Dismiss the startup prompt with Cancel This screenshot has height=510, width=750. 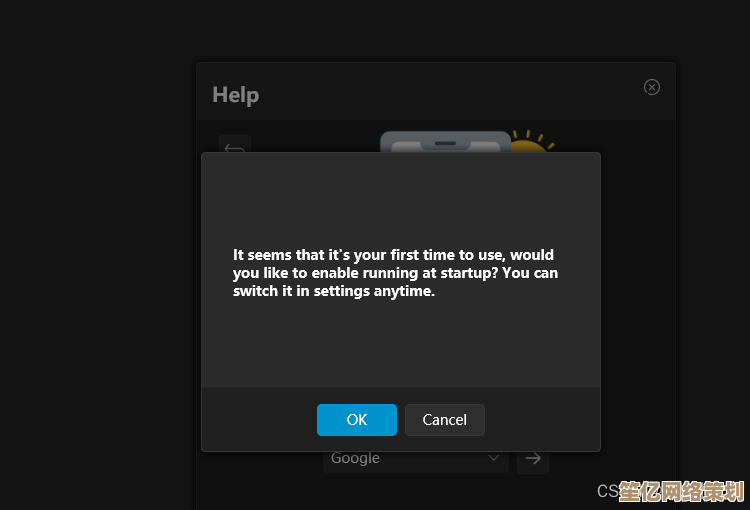(445, 420)
